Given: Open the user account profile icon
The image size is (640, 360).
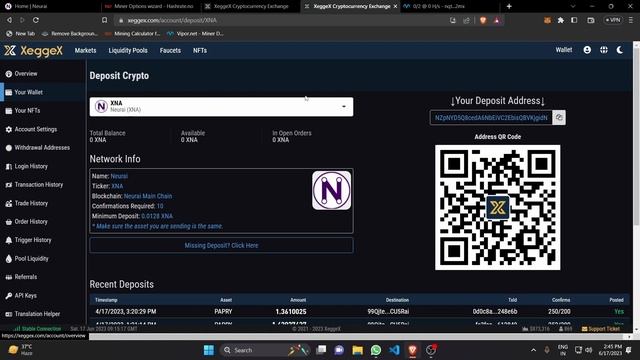Looking at the screenshot, I should tap(587, 50).
